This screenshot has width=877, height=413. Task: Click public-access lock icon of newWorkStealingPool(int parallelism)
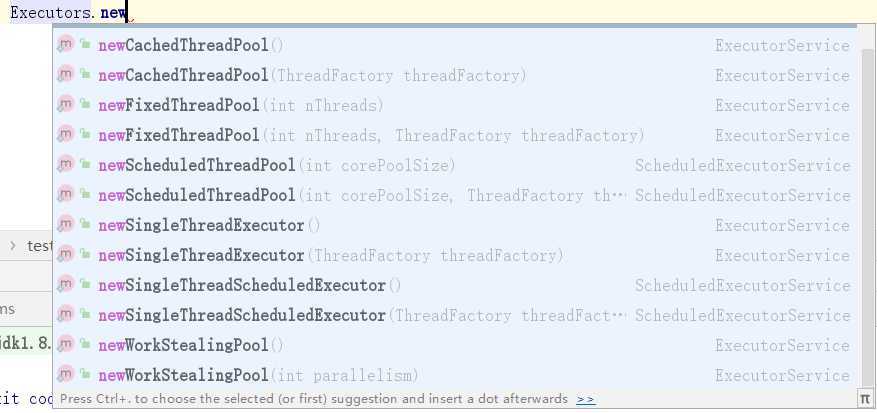coord(85,373)
